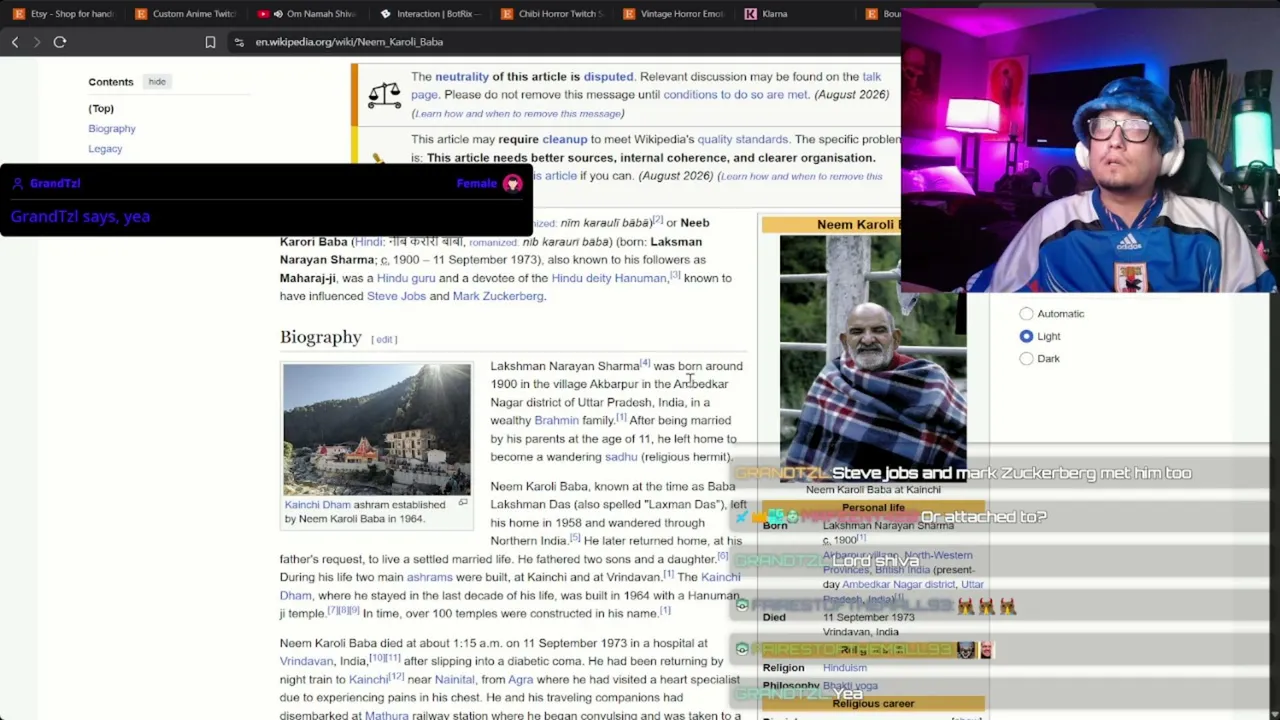The width and height of the screenshot is (1280, 720).
Task: Jump to Biography in contents
Action: (112, 128)
